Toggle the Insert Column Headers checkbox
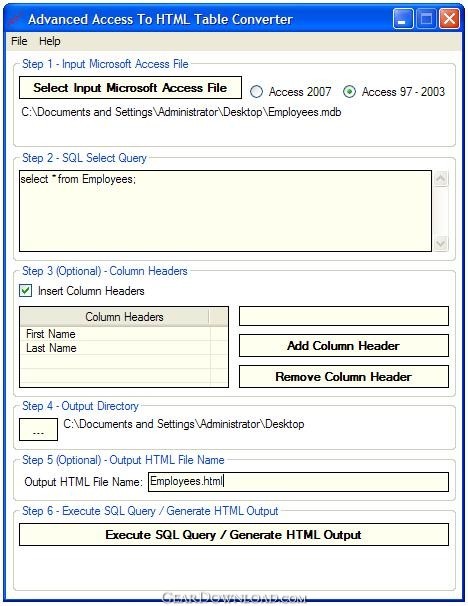 tap(26, 291)
